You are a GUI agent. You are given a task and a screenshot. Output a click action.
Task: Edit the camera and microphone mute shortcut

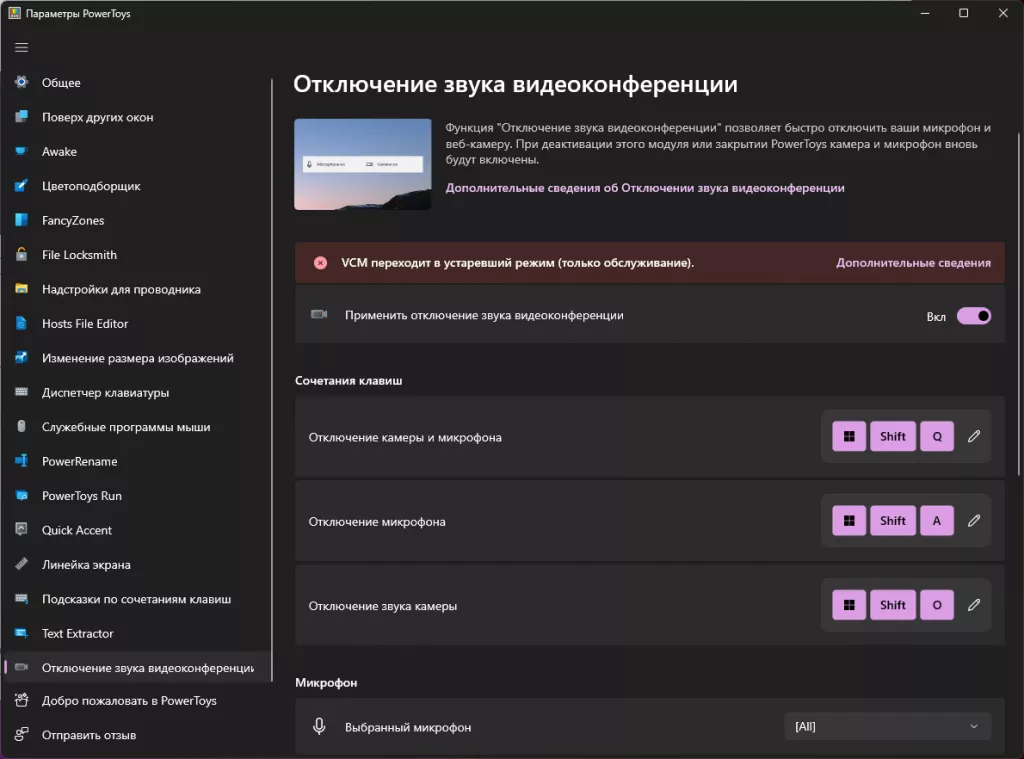[974, 436]
